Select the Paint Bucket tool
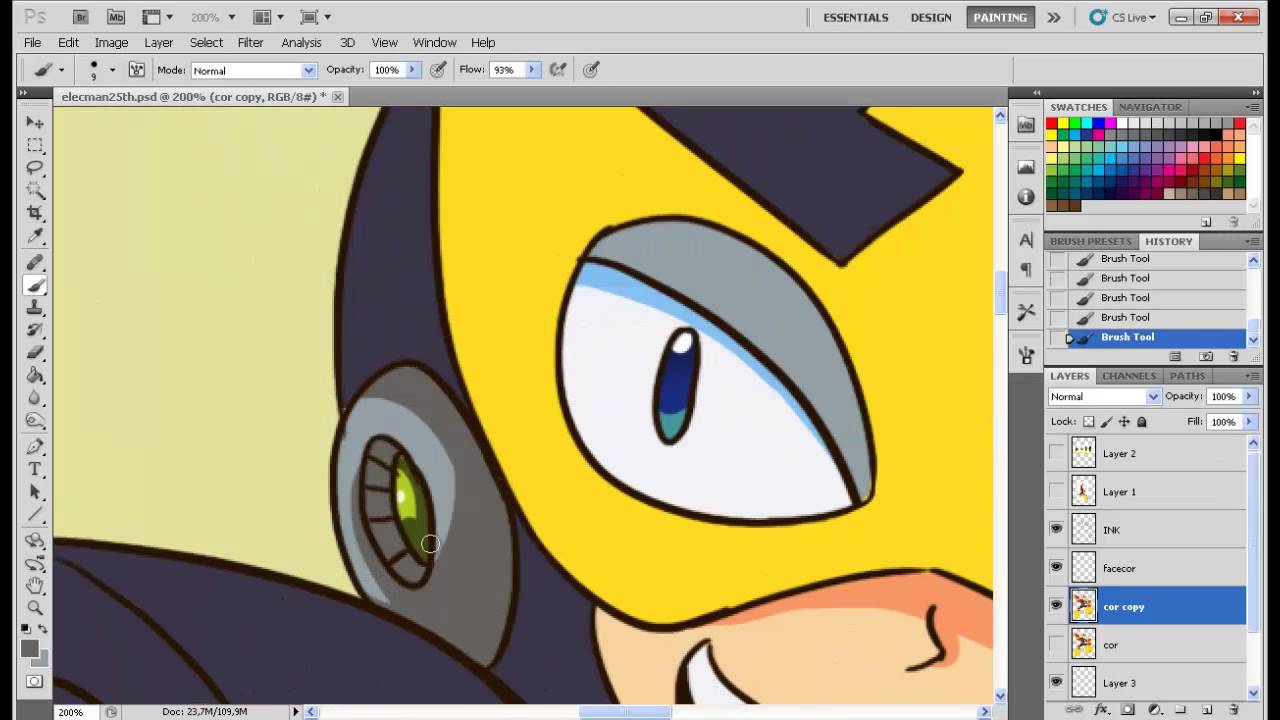This screenshot has height=720, width=1280. [x=35, y=375]
